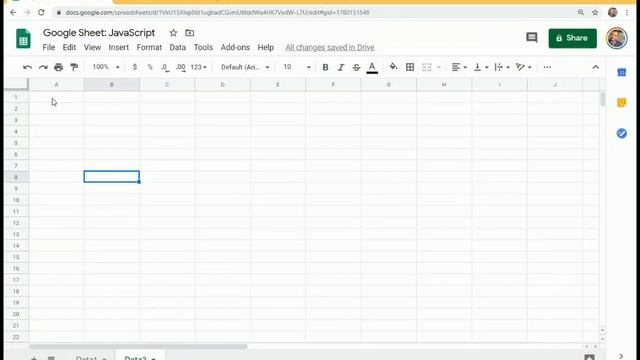Open the Tools menu
This screenshot has height=360, width=640.
[203, 47]
